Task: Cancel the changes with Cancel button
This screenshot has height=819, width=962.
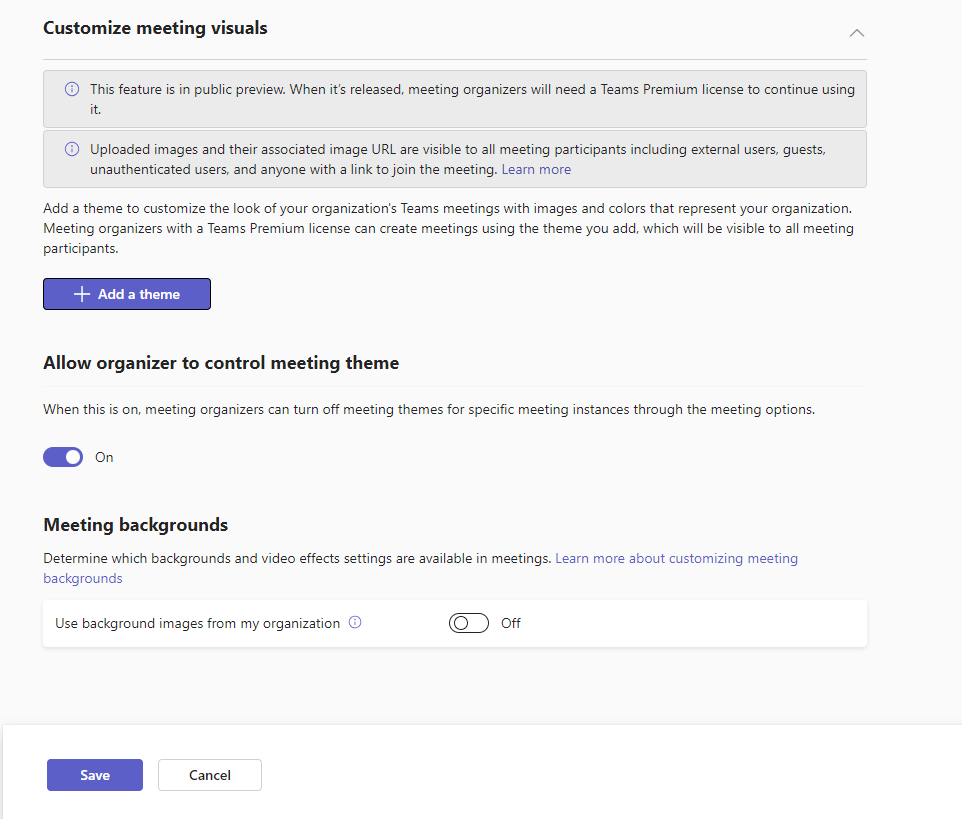Action: 210,775
